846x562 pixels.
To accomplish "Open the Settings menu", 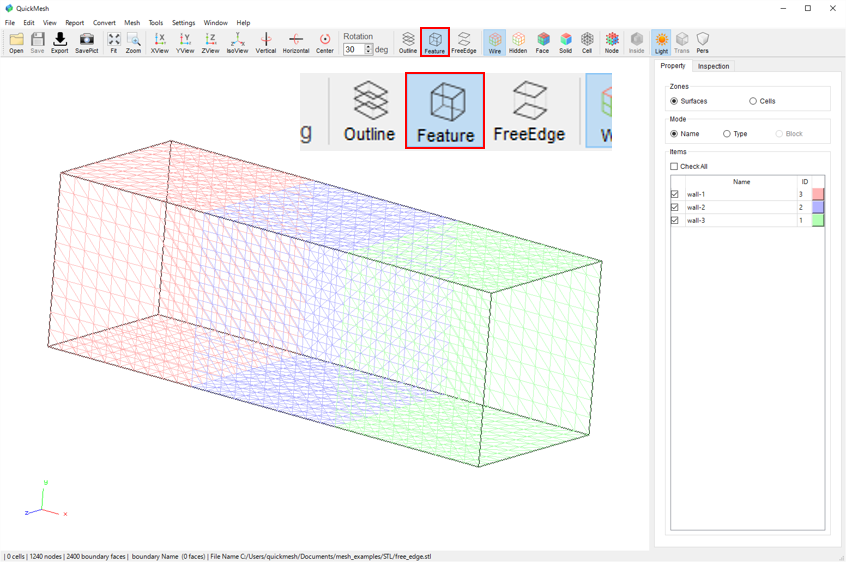I will (183, 23).
